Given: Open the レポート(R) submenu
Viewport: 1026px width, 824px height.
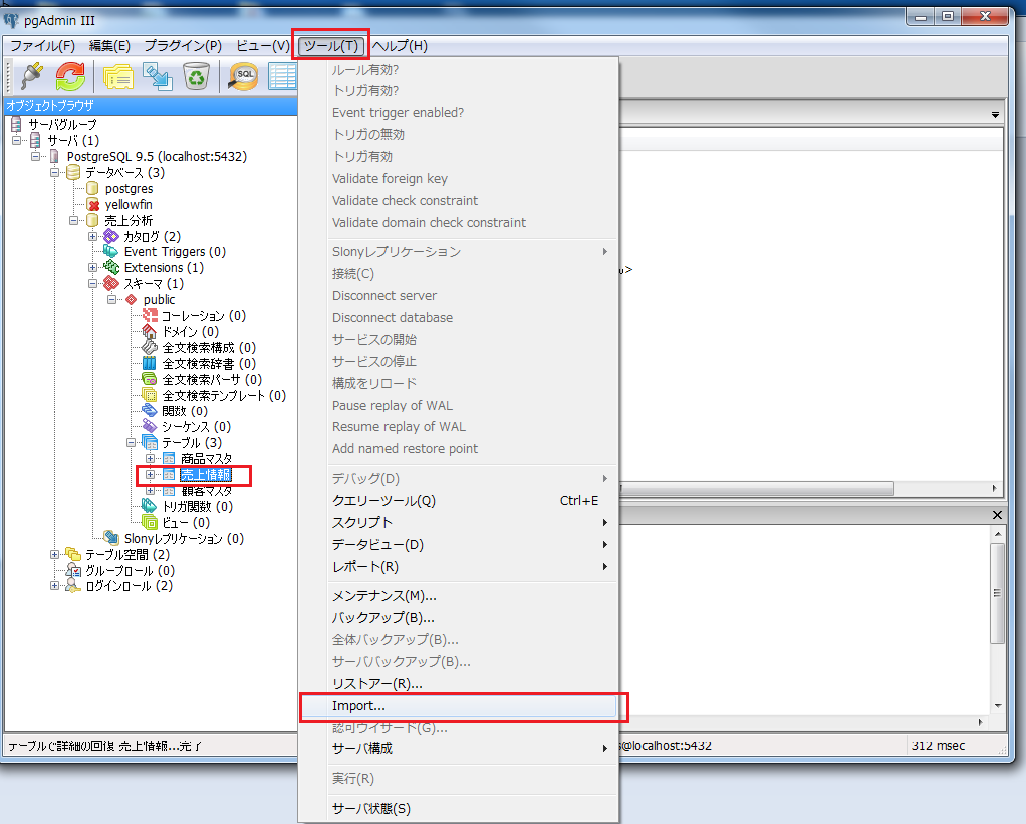Looking at the screenshot, I should tap(458, 567).
